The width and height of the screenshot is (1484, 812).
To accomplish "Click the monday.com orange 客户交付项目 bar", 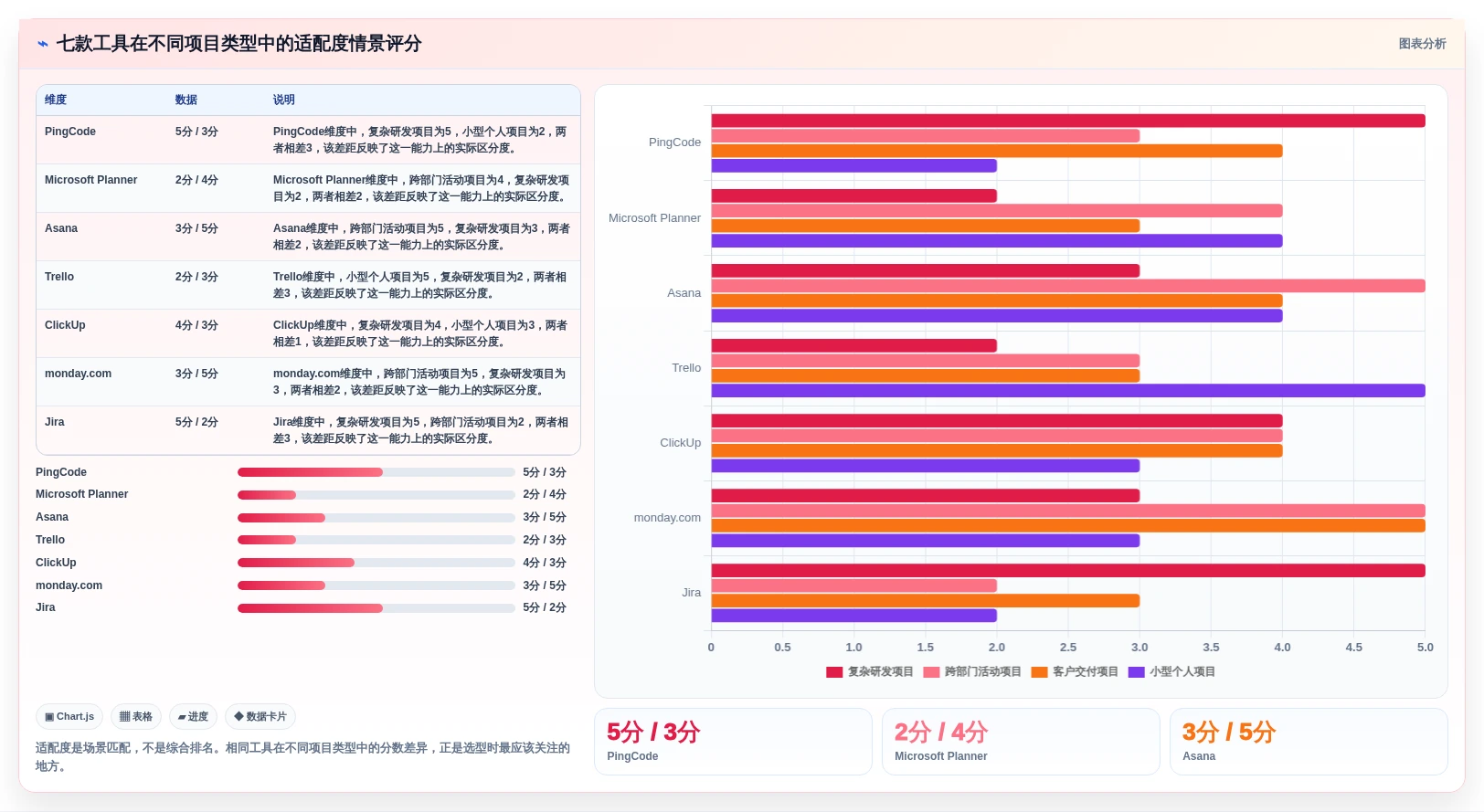I will click(1068, 526).
